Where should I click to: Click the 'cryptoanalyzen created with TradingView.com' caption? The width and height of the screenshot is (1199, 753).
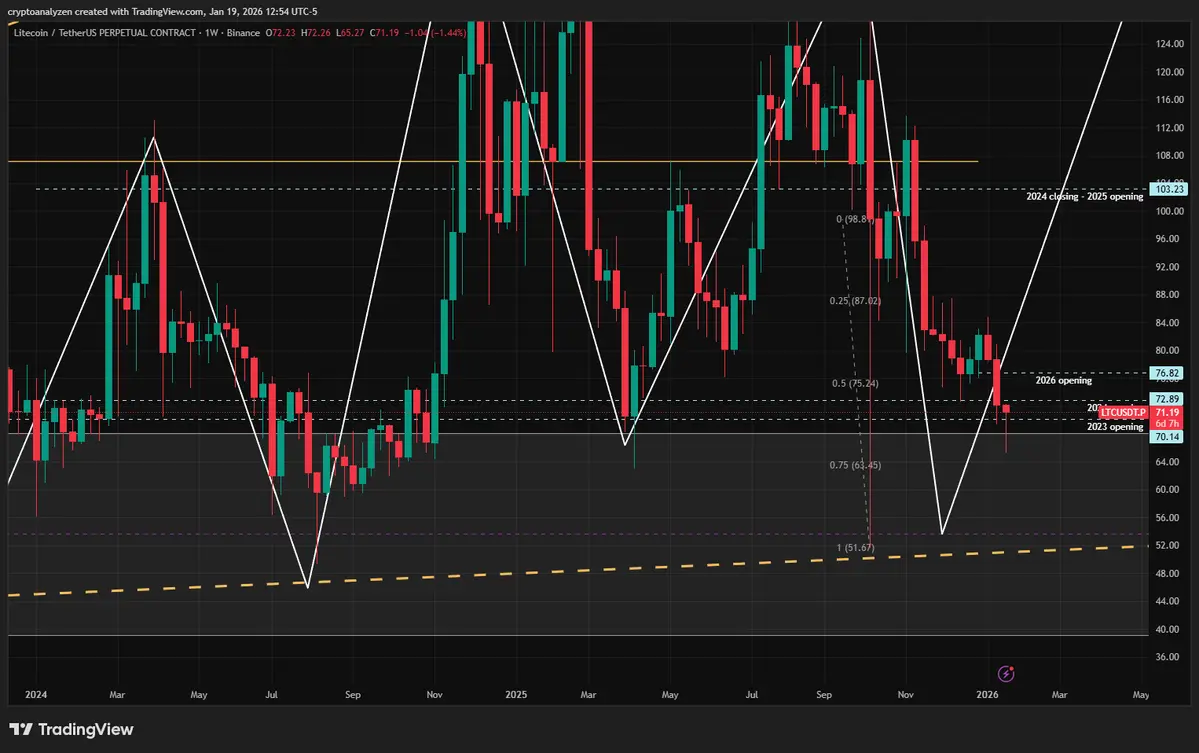106,11
